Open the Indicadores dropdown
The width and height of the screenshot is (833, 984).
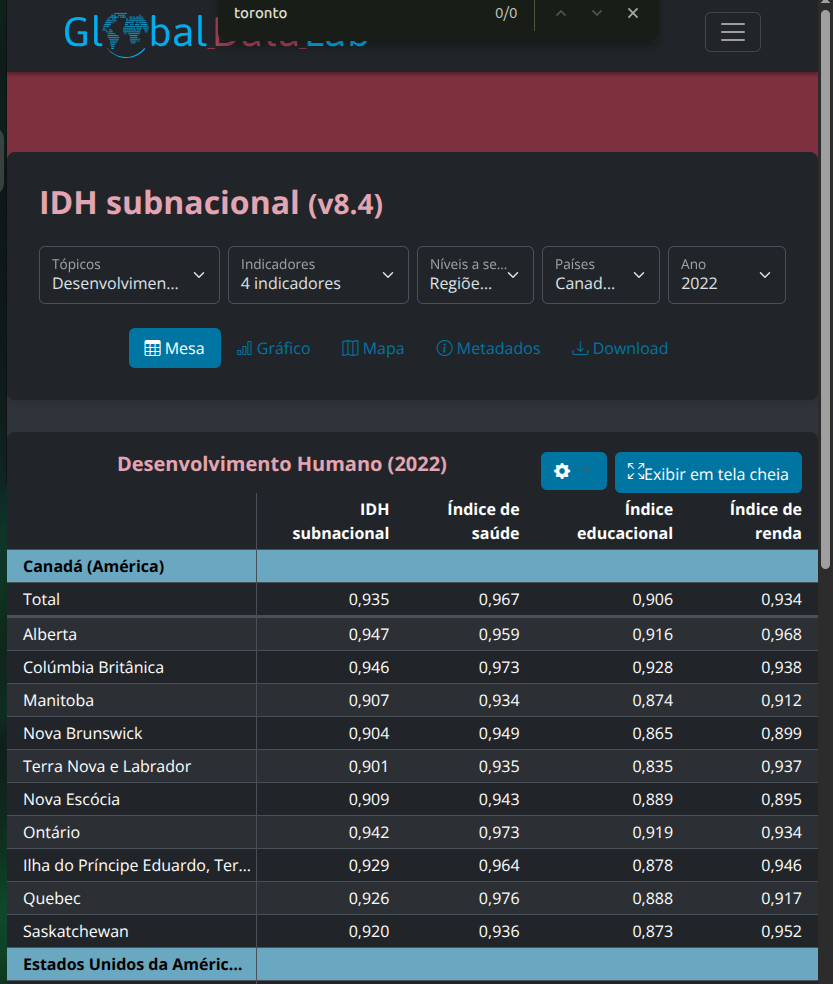318,275
